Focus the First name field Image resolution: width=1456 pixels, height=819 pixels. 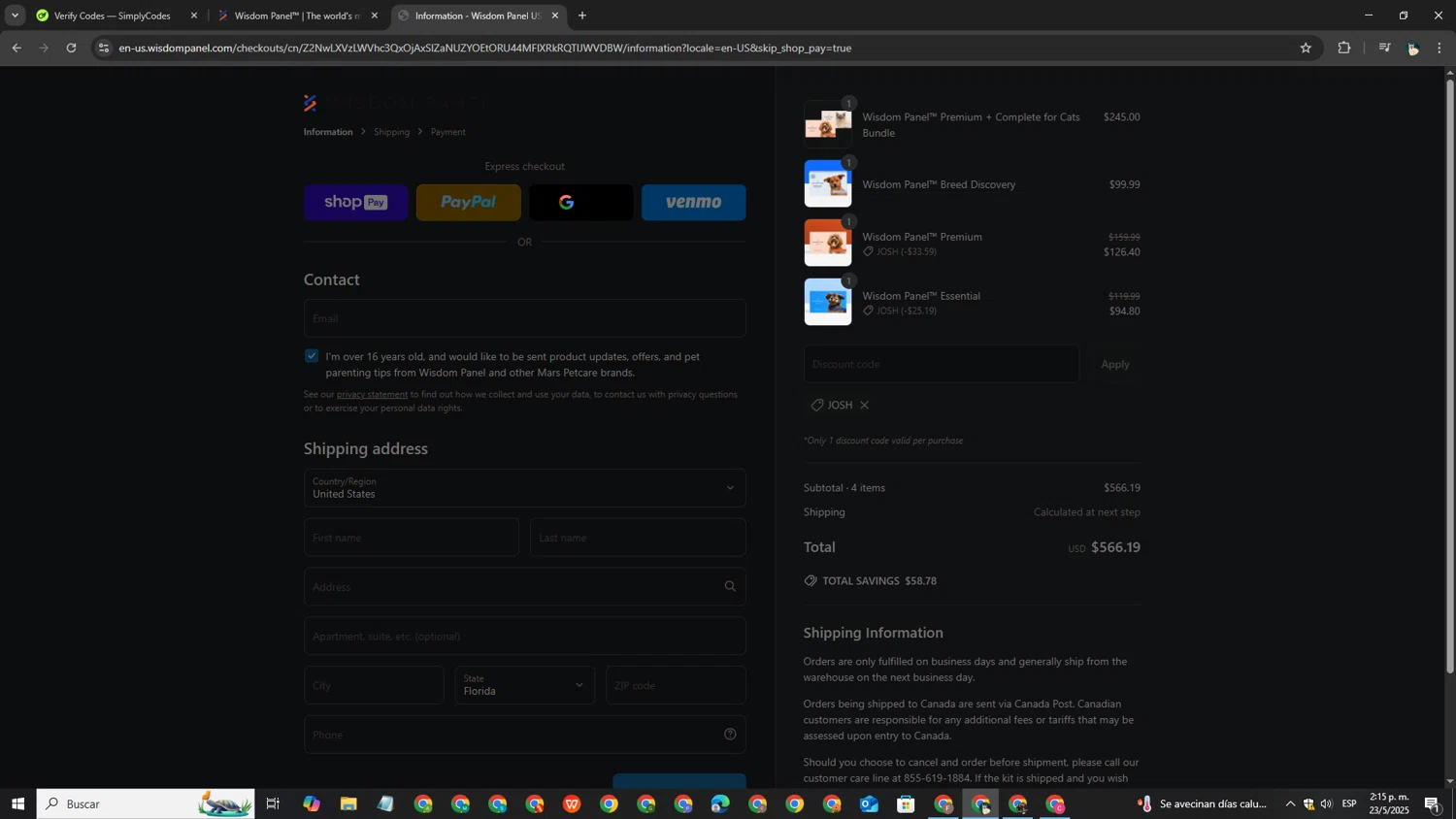coord(412,538)
